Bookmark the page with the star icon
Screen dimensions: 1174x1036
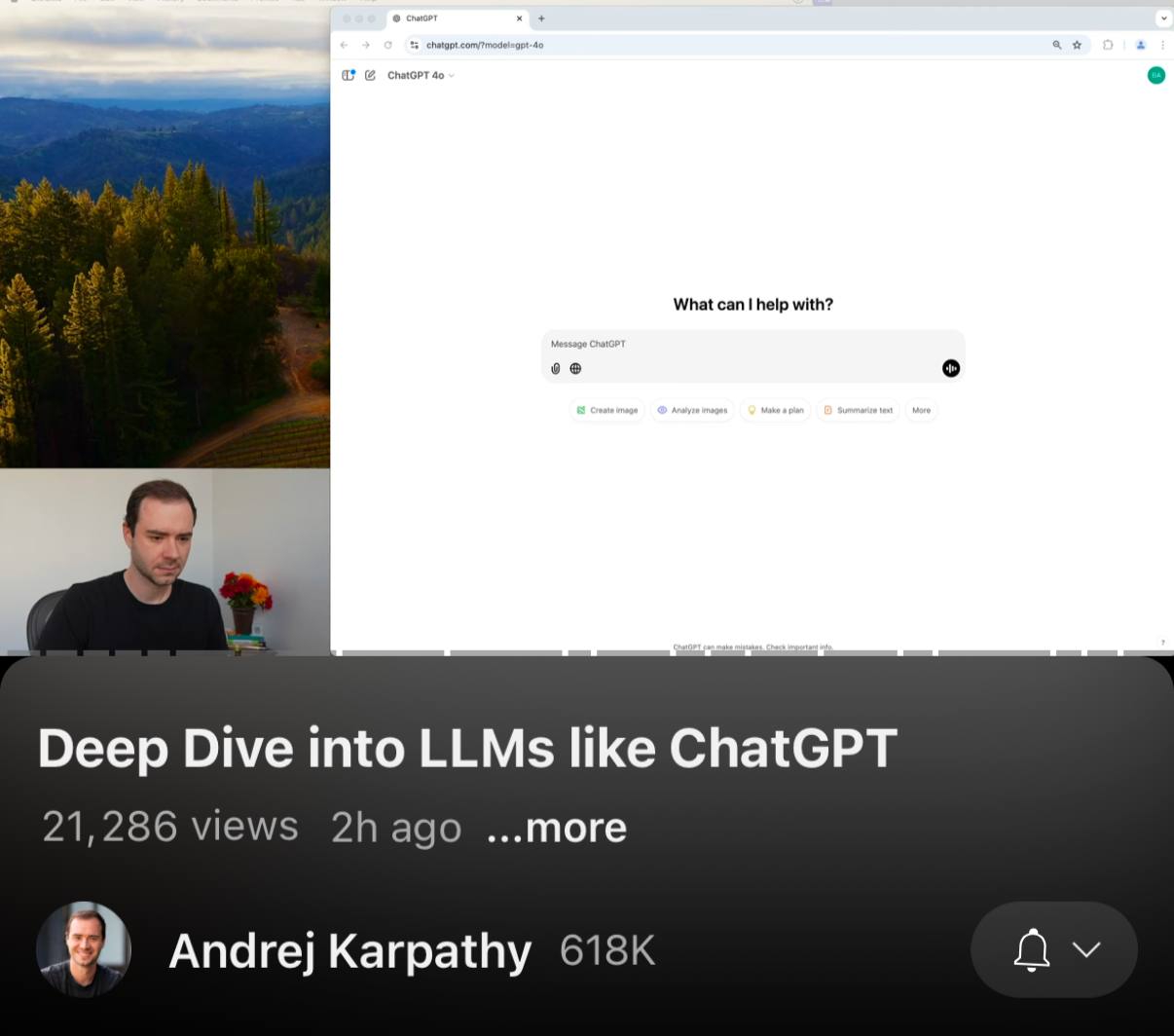point(1077,45)
